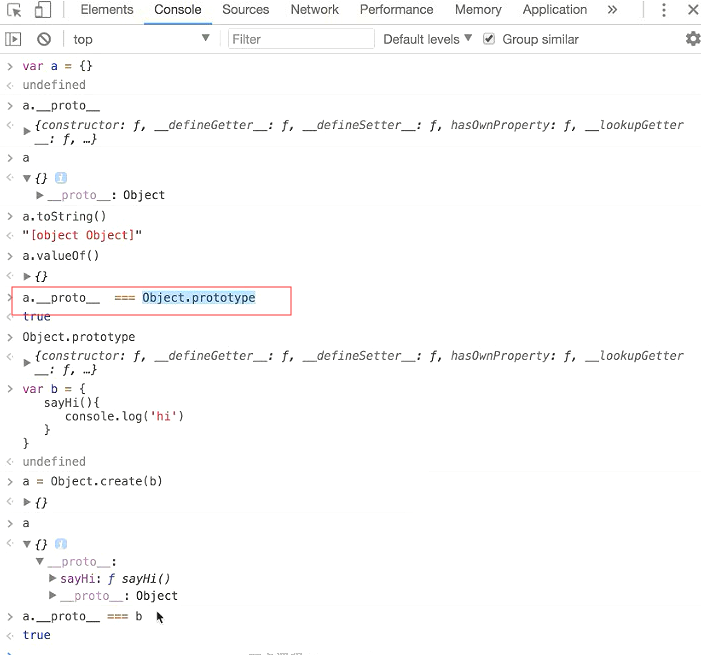Image resolution: width=701 pixels, height=655 pixels.
Task: Expand the first a.__proto__ result object
Action: tap(27, 131)
